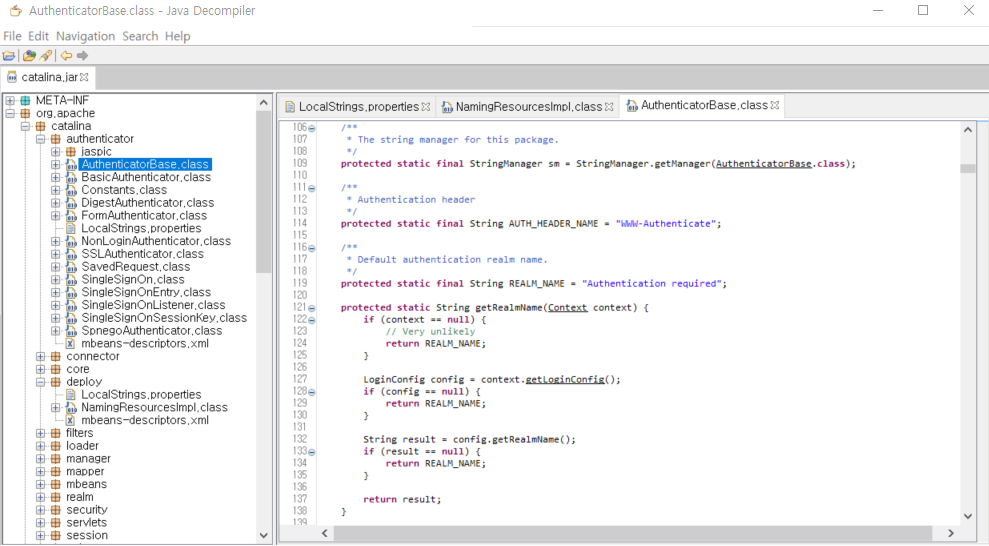Click the servlets package icon
The height and width of the screenshot is (546, 989).
pos(56,523)
